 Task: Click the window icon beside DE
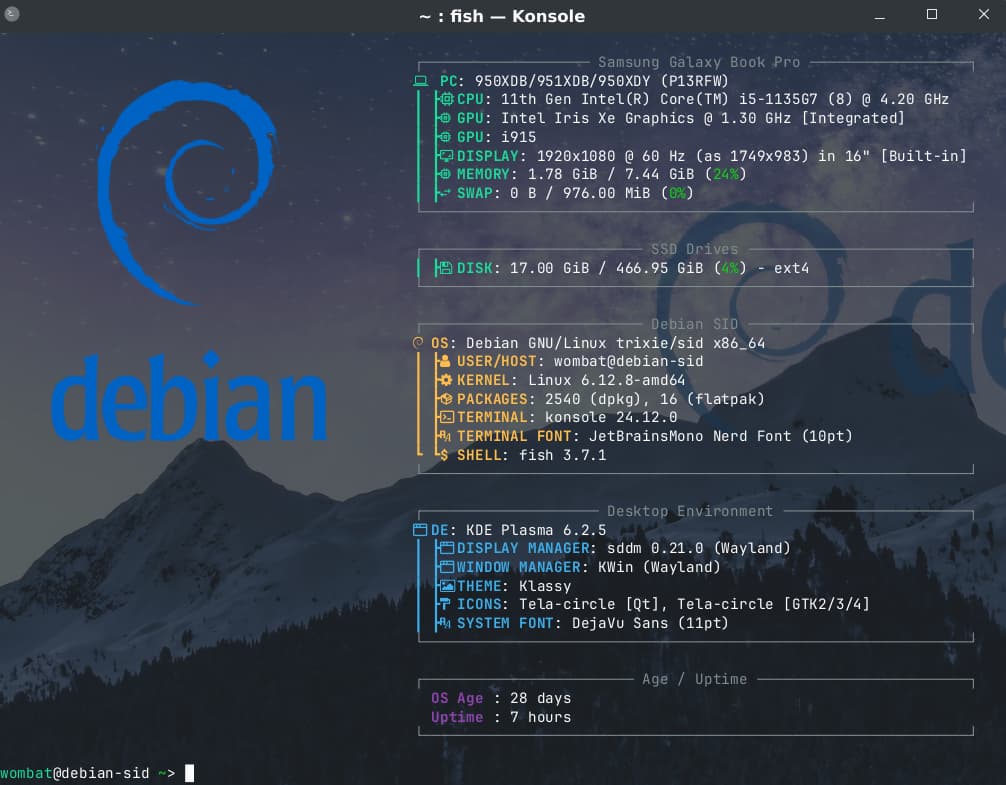pos(420,530)
